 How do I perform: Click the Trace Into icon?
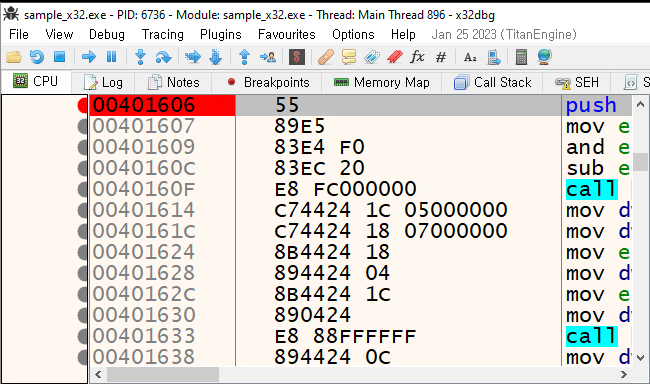tap(193, 57)
